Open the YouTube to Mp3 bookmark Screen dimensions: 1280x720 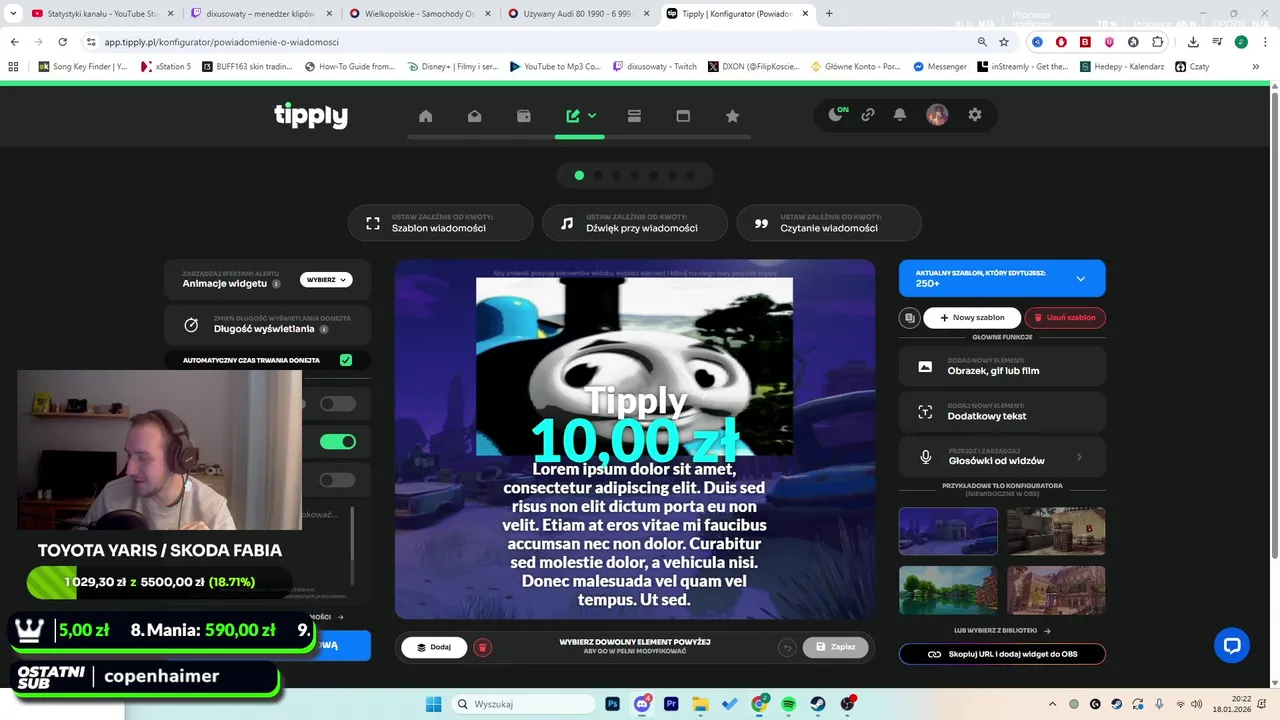pyautogui.click(x=555, y=66)
